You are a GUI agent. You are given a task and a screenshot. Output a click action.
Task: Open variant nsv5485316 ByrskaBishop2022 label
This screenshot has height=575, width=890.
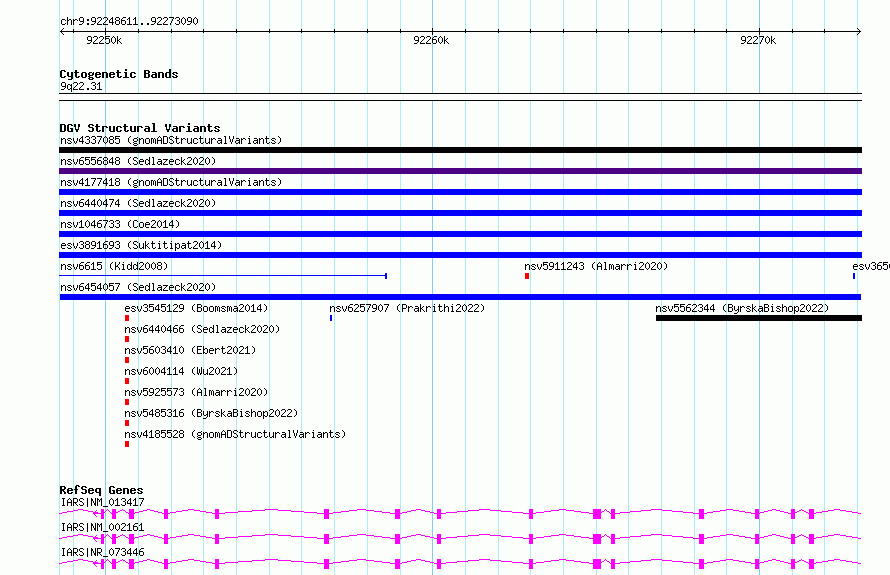click(211, 413)
